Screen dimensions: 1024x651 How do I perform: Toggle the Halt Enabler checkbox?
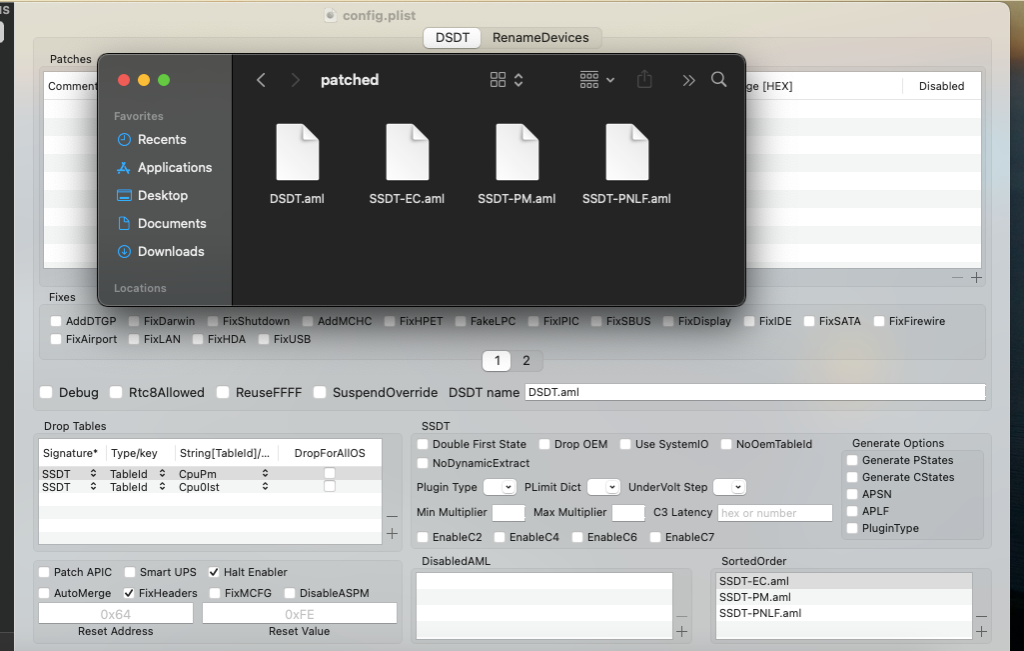(x=215, y=572)
